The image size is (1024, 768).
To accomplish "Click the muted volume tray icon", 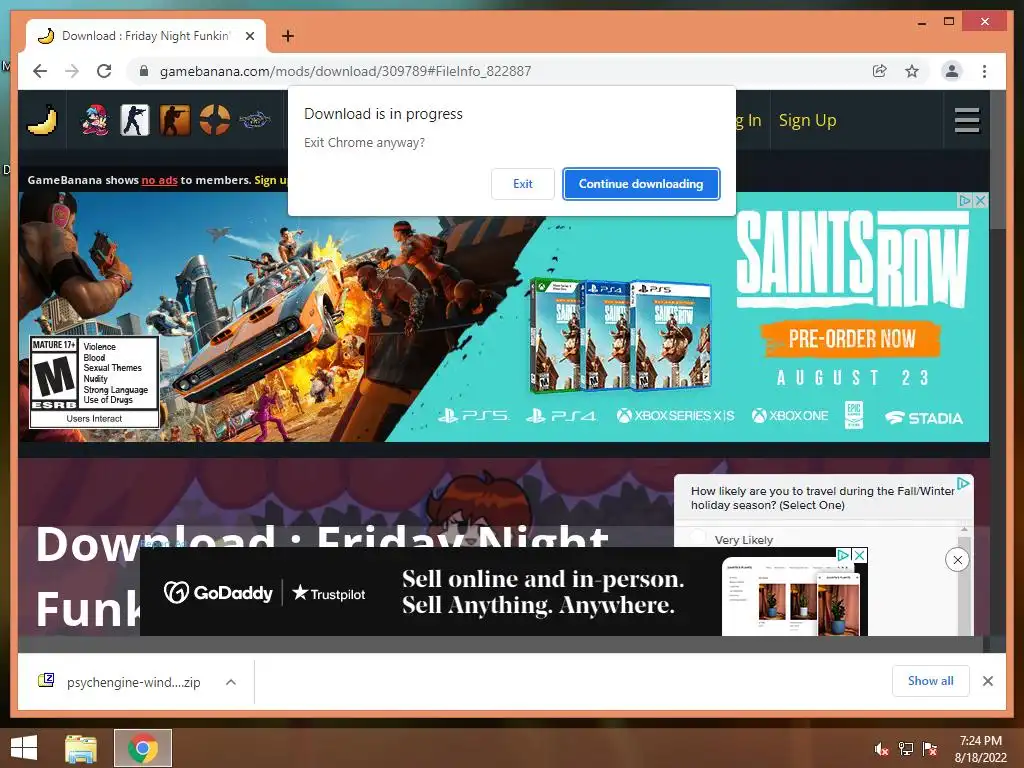I will click(882, 749).
